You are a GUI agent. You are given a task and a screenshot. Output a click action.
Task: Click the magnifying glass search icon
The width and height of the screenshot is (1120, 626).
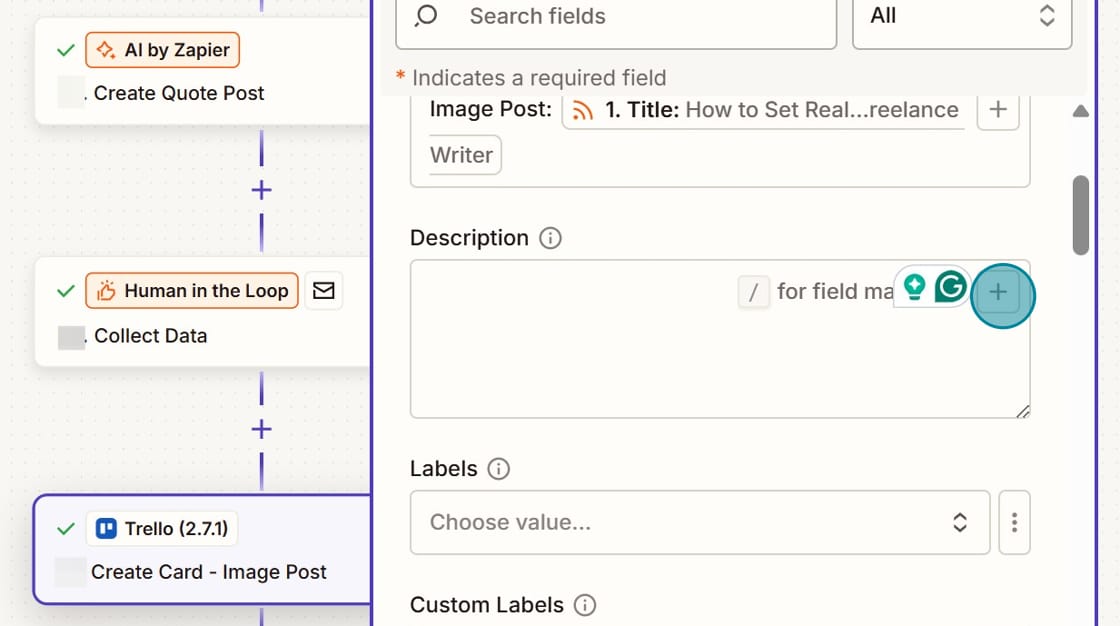point(424,17)
